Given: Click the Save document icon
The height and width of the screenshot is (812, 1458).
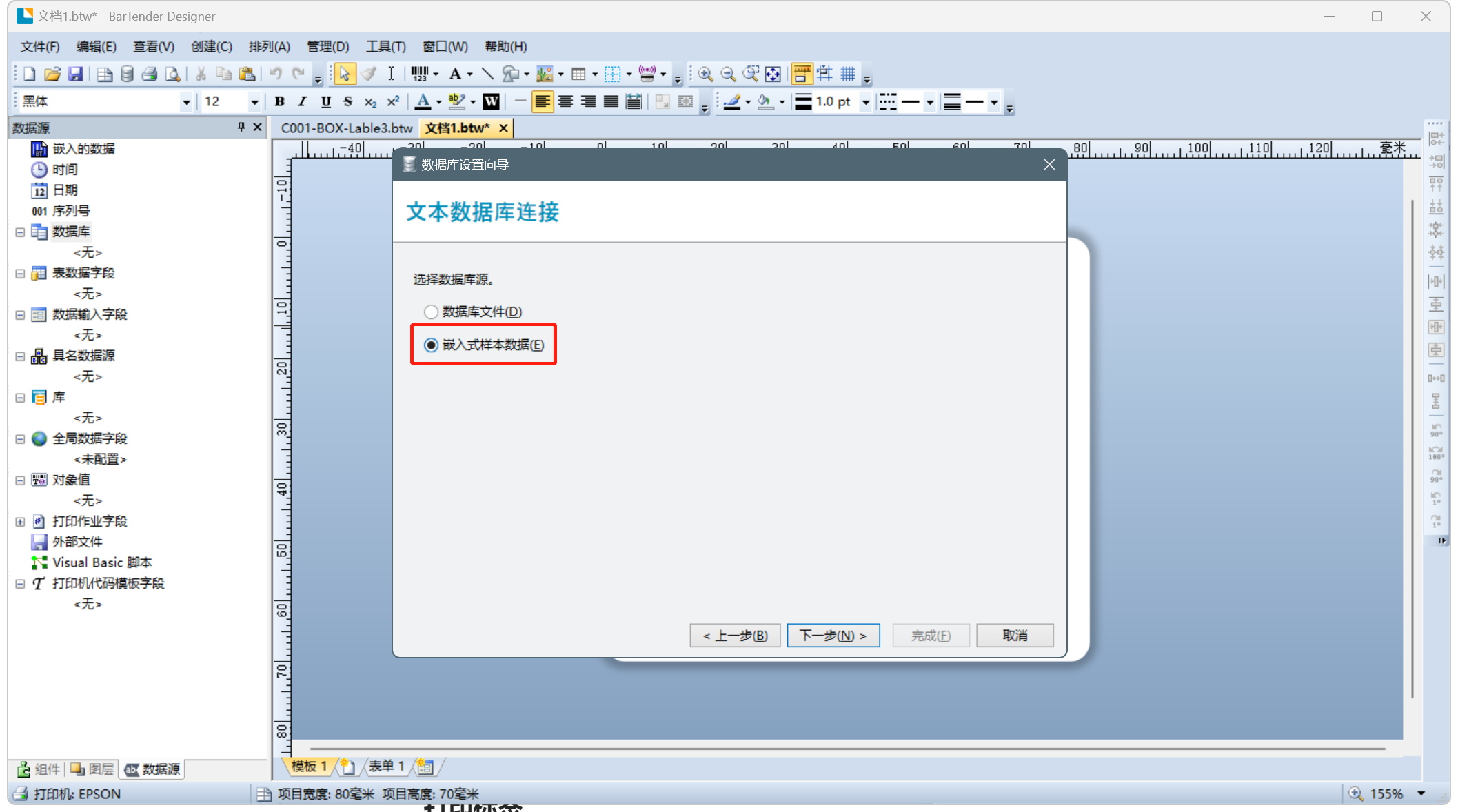Looking at the screenshot, I should [76, 74].
